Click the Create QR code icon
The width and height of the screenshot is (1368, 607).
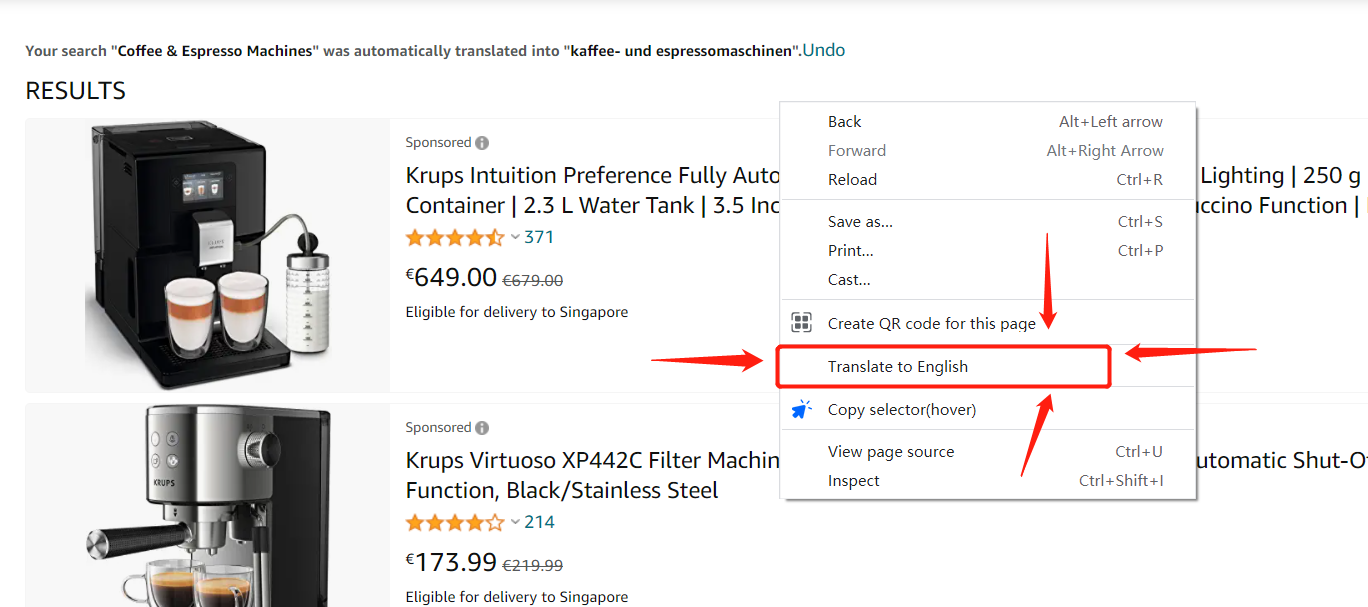point(801,322)
